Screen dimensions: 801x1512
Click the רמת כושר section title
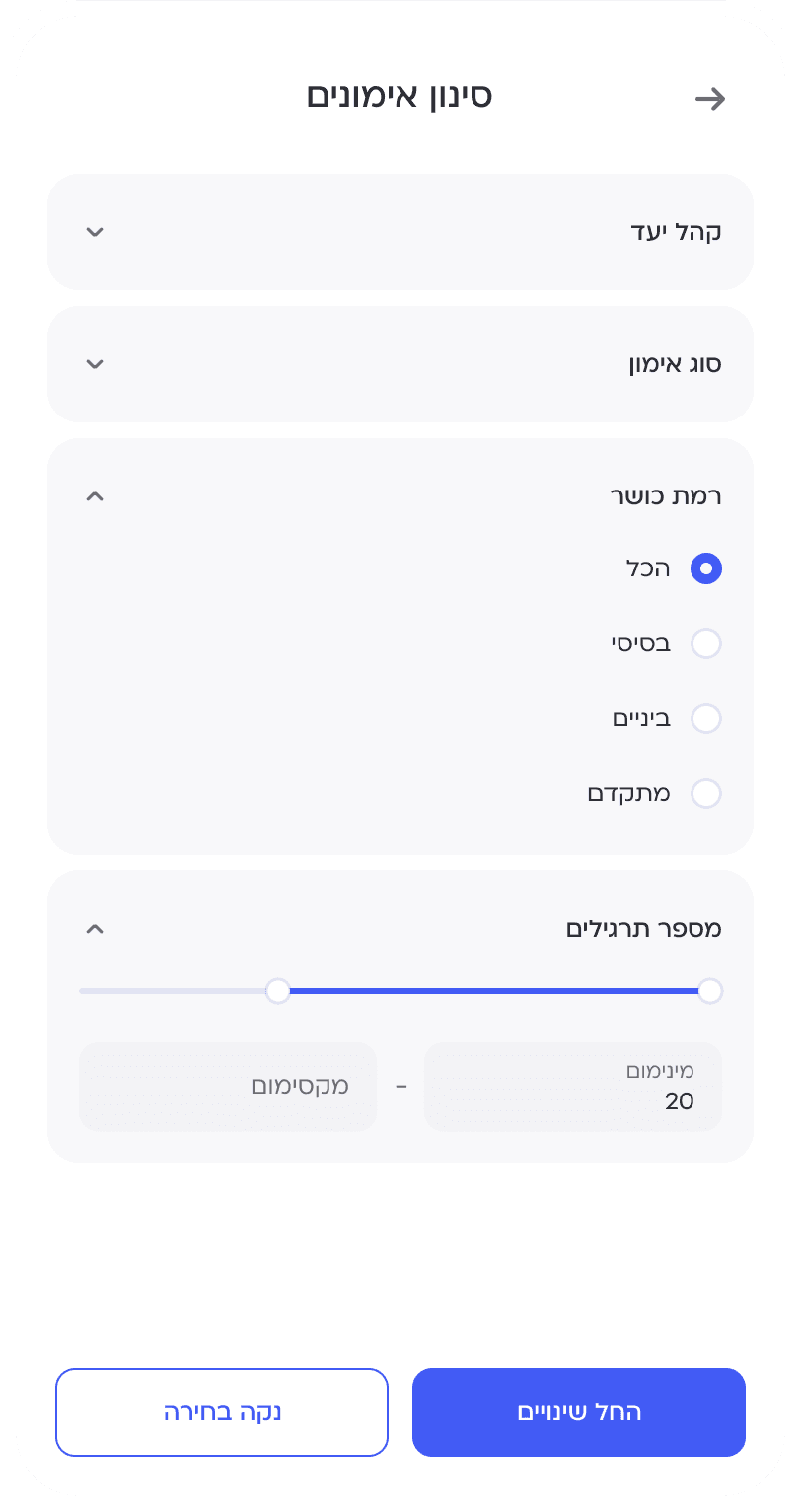point(666,496)
